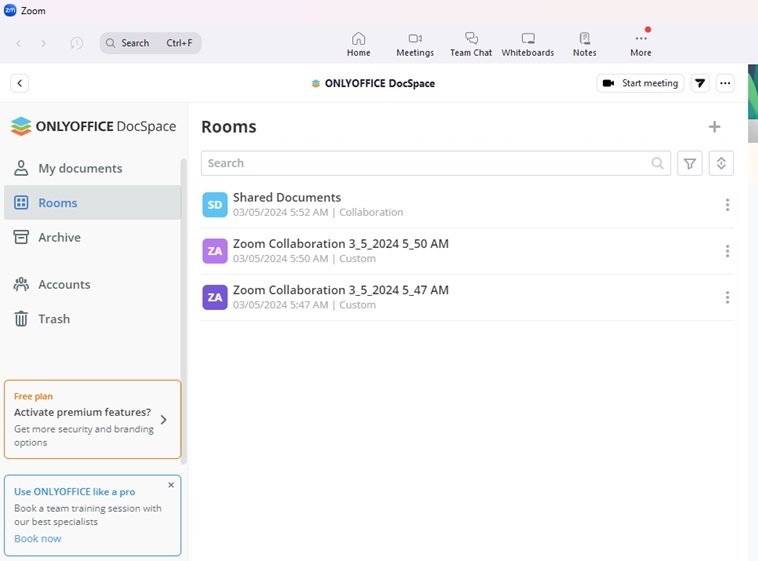The height and width of the screenshot is (561, 758).
Task: Go forward with the right arrow navigation
Action: 44,43
